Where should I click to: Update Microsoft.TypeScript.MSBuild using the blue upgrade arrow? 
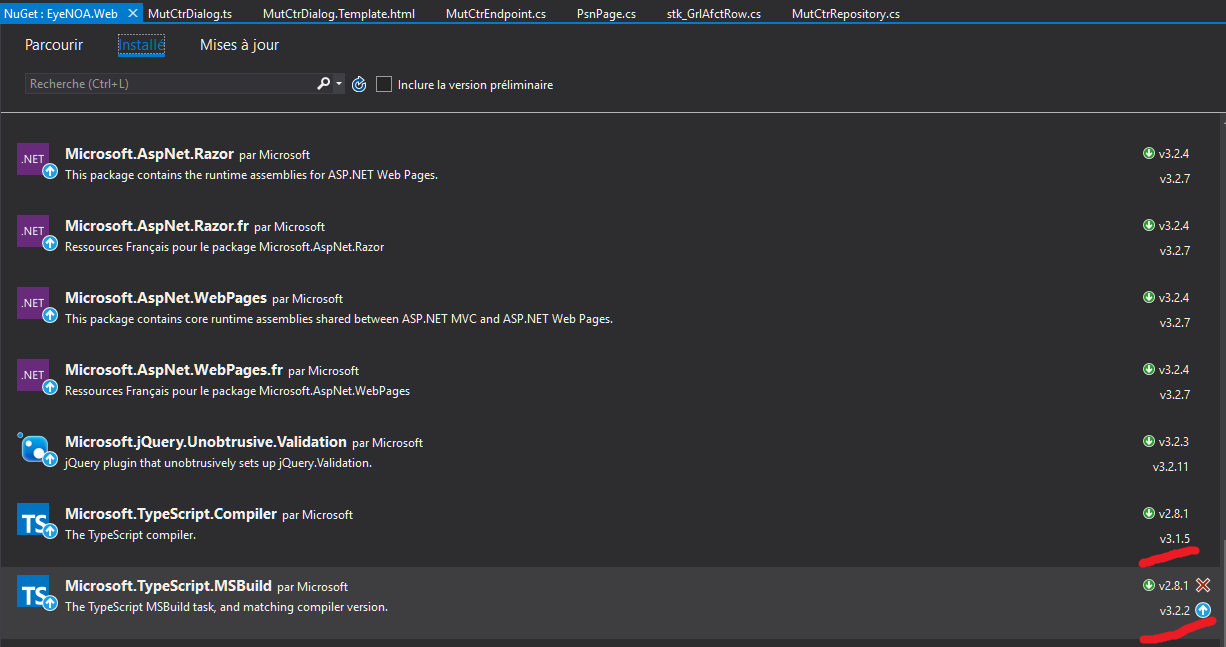tap(1205, 609)
